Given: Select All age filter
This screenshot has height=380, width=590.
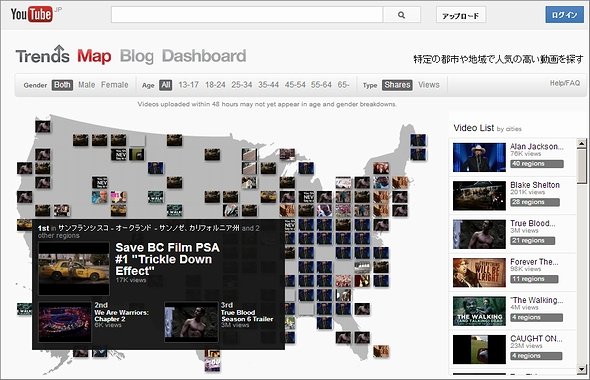Looking at the screenshot, I should (166, 85).
